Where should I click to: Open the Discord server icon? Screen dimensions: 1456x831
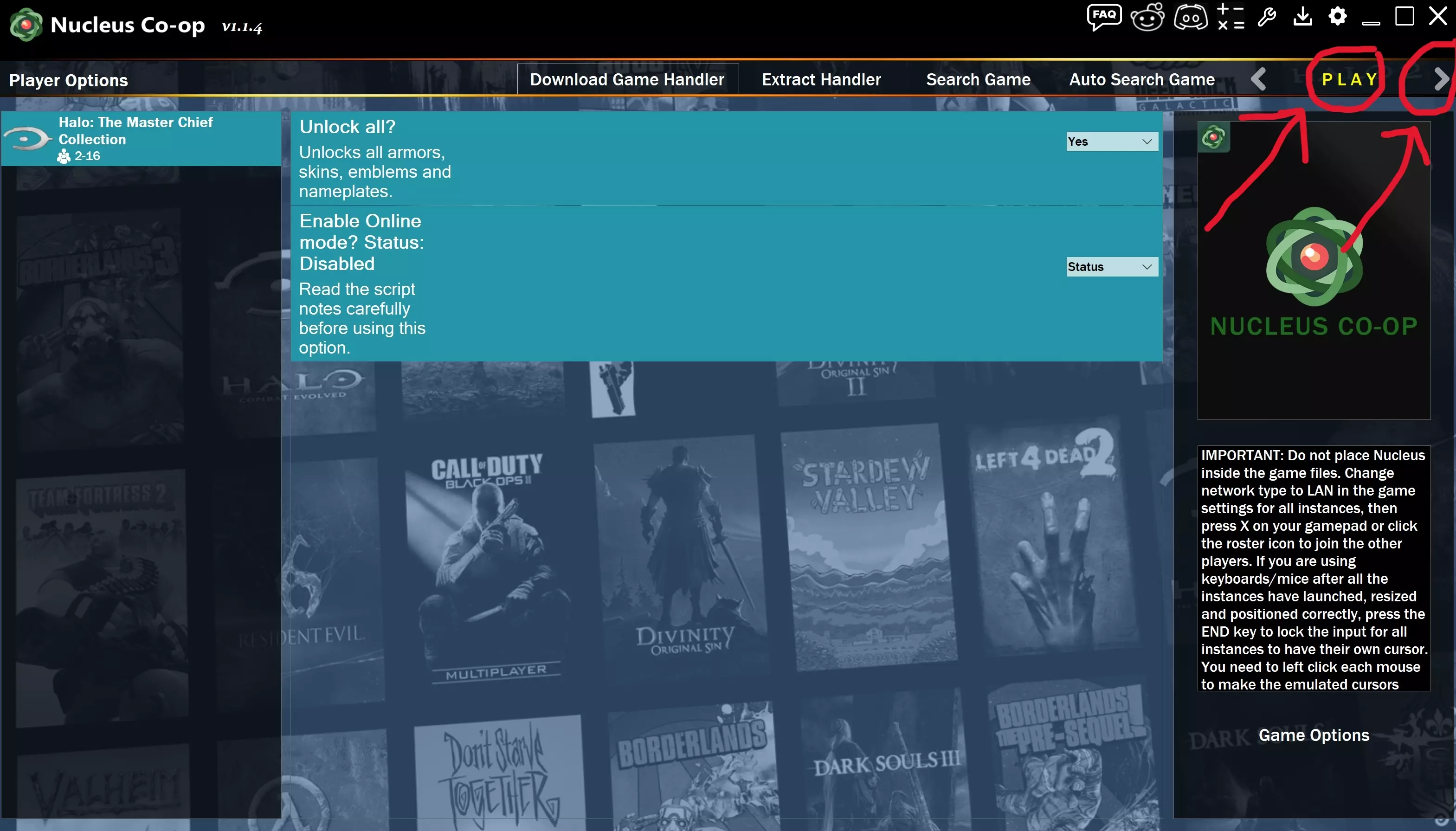pos(1191,17)
